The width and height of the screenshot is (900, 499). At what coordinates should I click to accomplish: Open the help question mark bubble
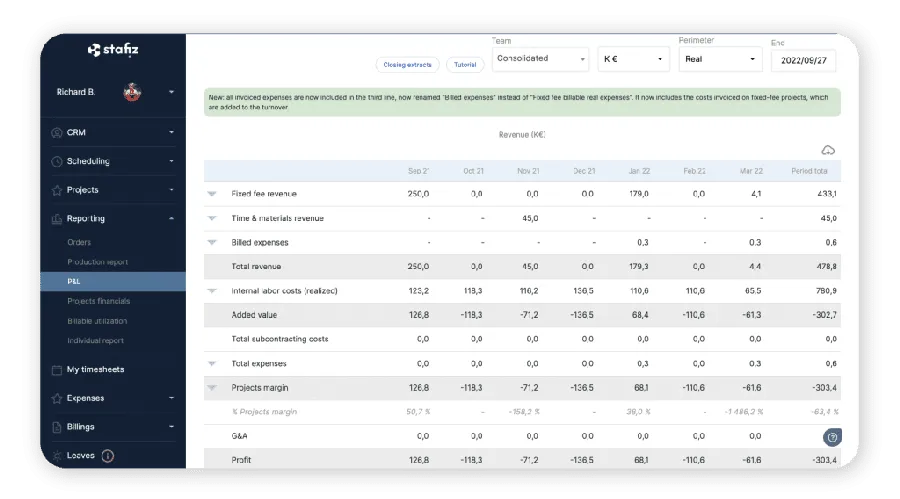click(833, 437)
